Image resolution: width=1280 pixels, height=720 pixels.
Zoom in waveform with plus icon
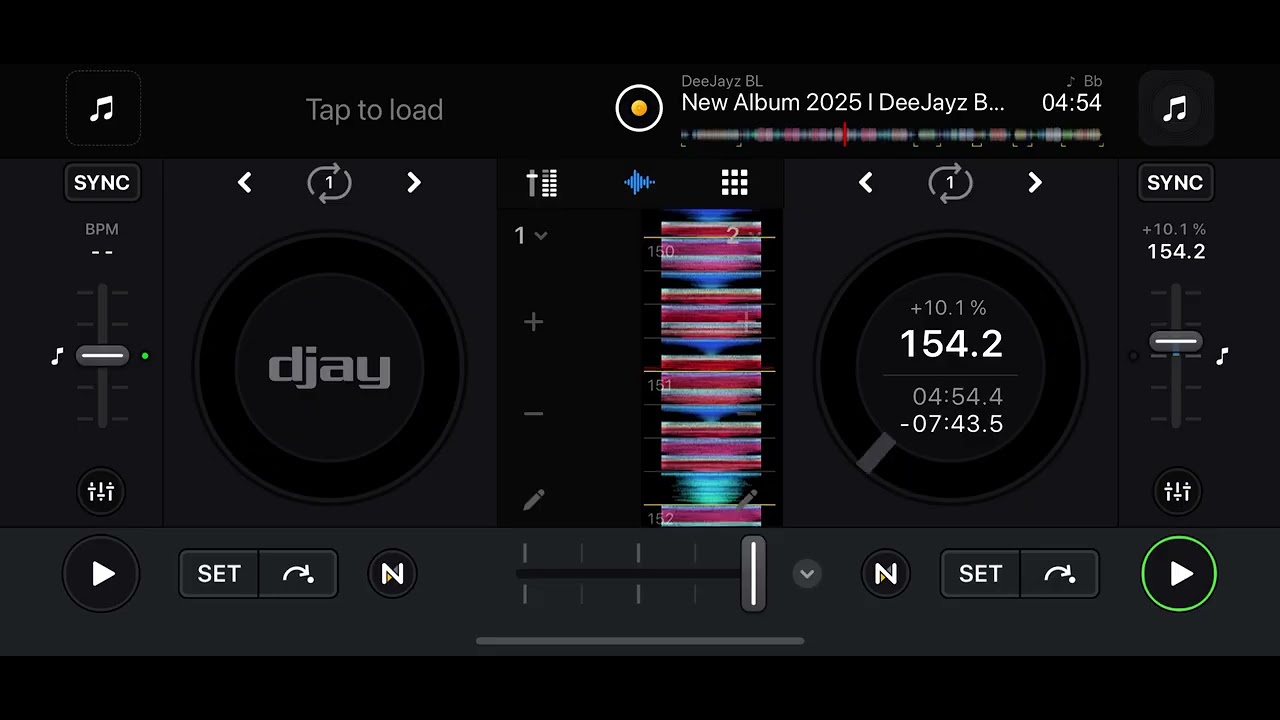(534, 322)
